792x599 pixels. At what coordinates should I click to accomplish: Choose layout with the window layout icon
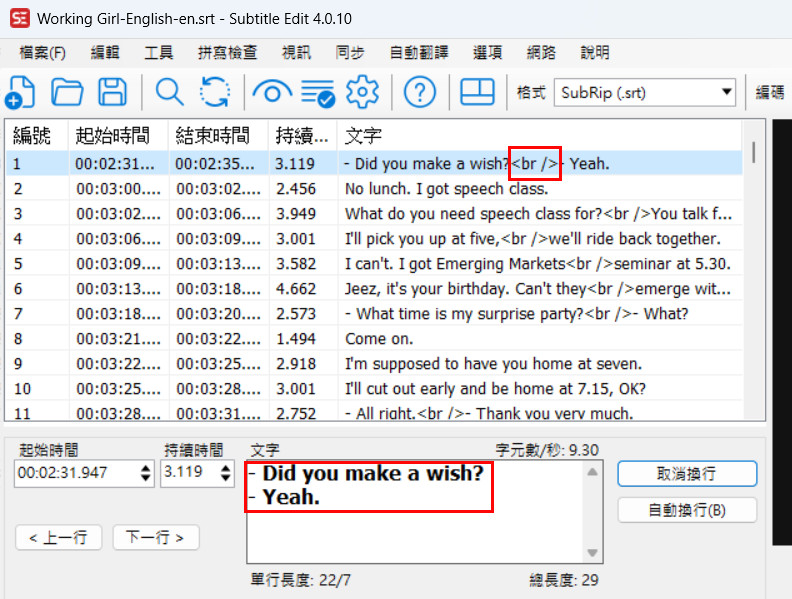click(477, 92)
